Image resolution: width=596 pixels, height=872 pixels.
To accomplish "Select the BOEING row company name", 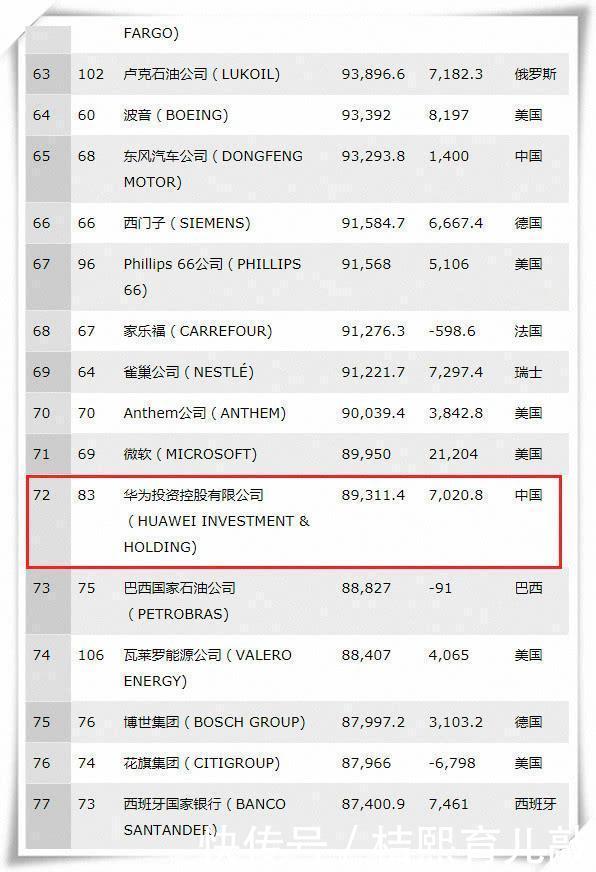I will pos(176,115).
